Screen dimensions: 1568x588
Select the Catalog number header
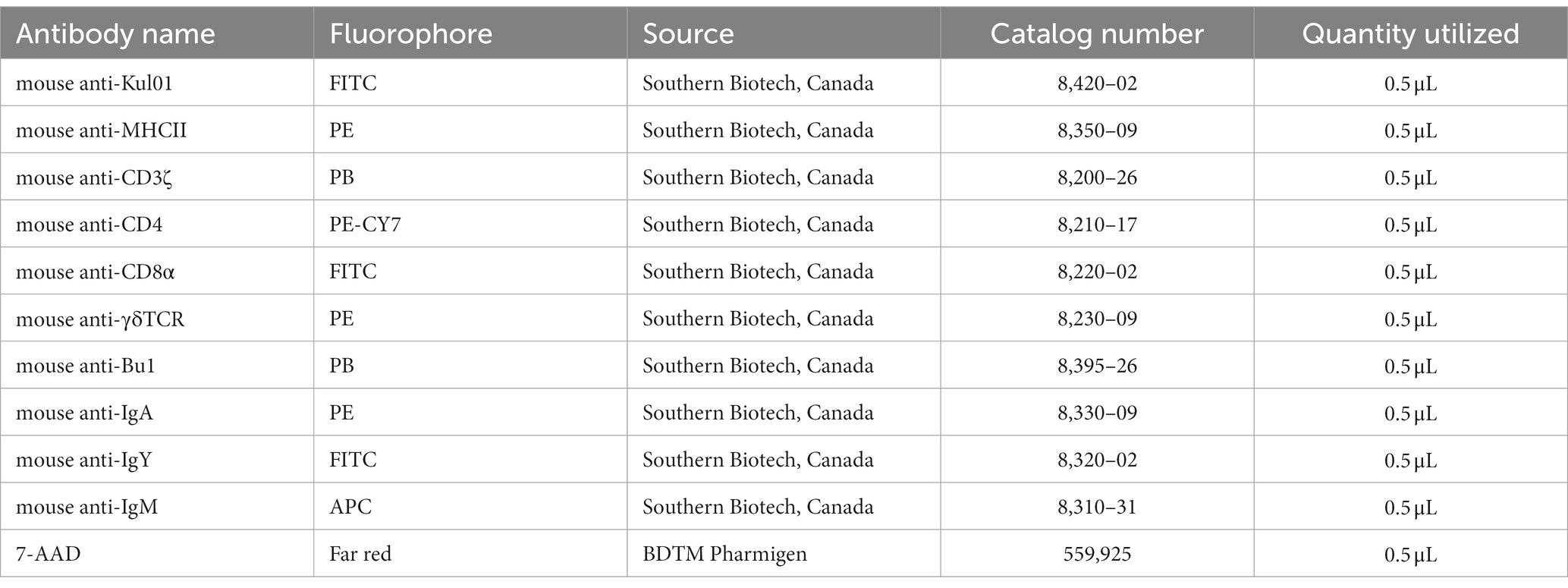pyautogui.click(x=1097, y=34)
